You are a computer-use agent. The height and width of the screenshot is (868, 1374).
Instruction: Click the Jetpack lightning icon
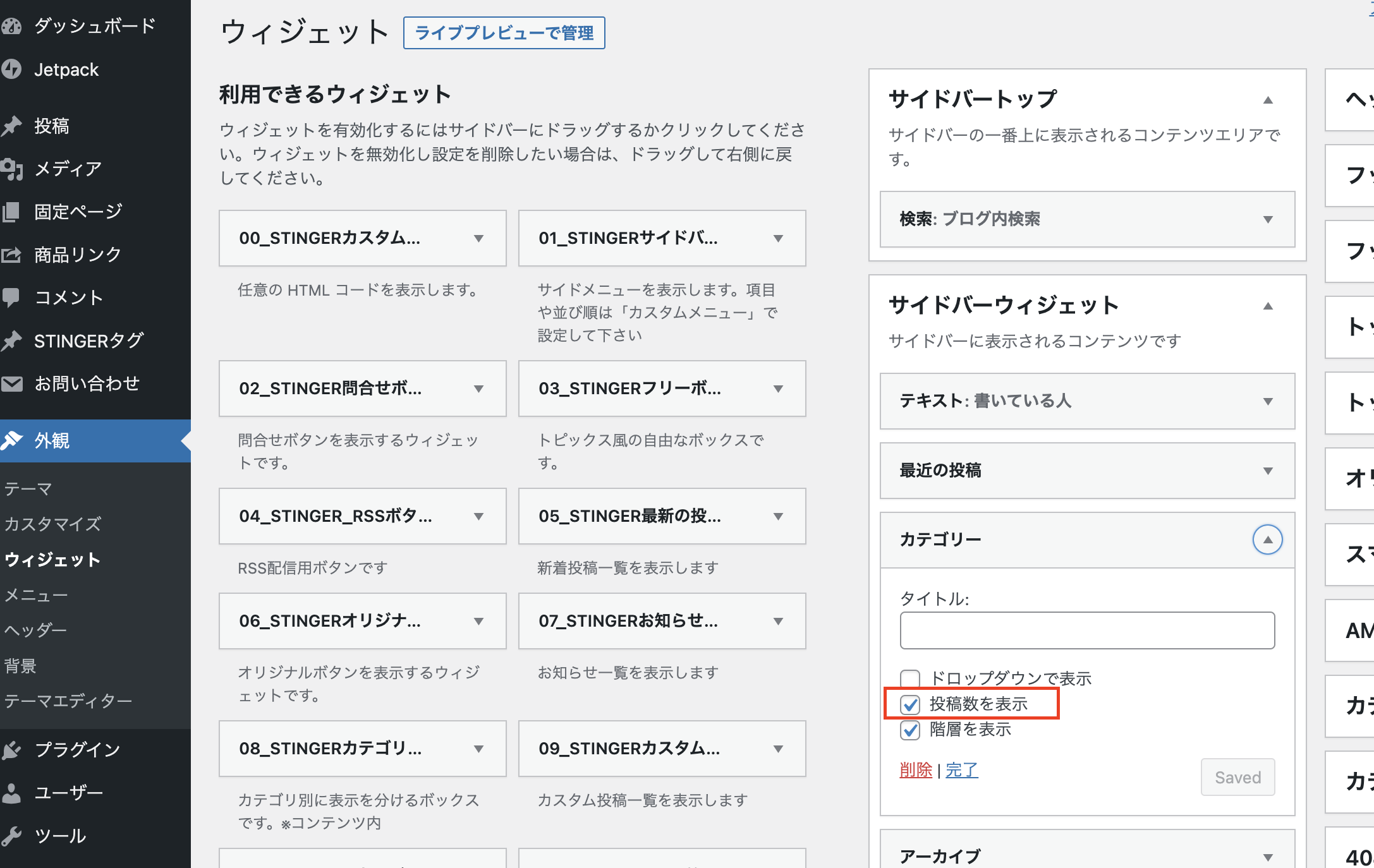point(11,69)
